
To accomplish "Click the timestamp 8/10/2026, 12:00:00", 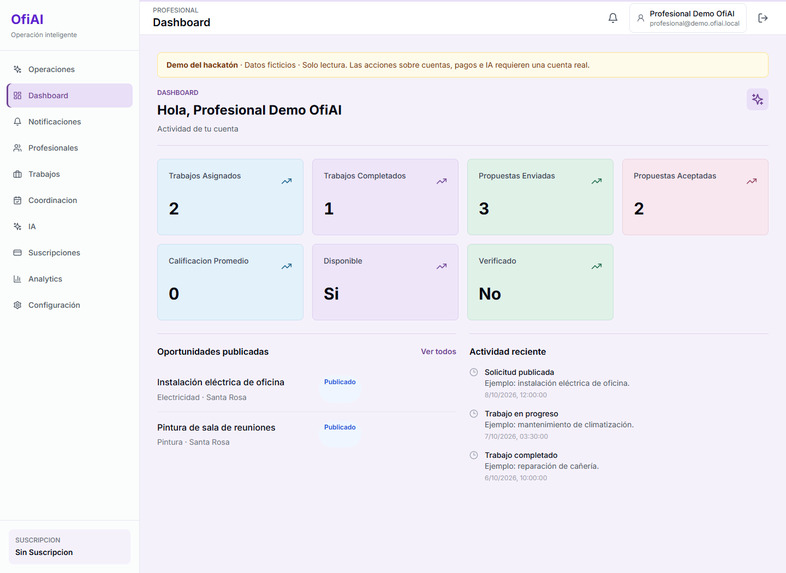I will (515, 395).
